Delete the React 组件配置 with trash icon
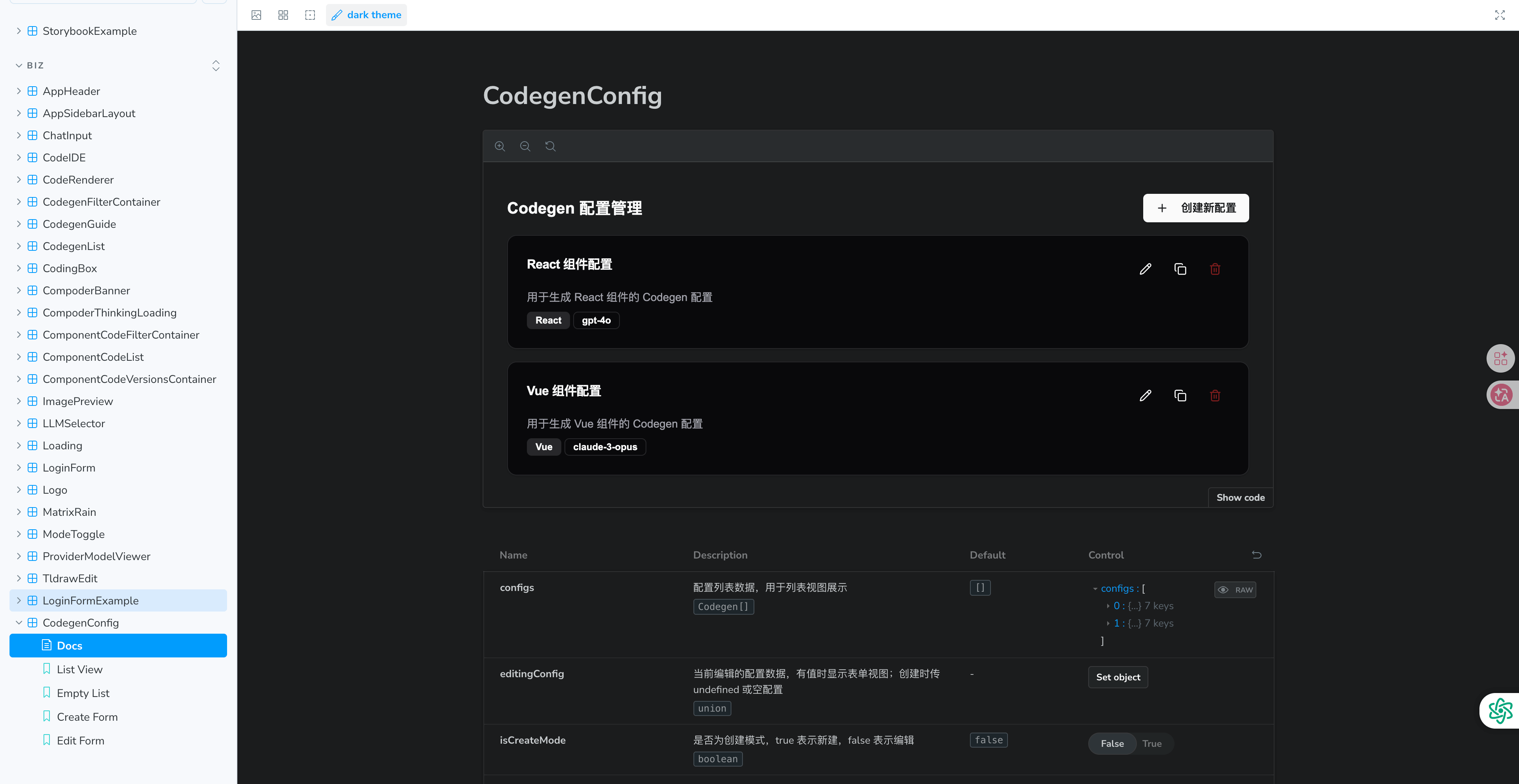This screenshot has height=784, width=1519. pyautogui.click(x=1215, y=269)
